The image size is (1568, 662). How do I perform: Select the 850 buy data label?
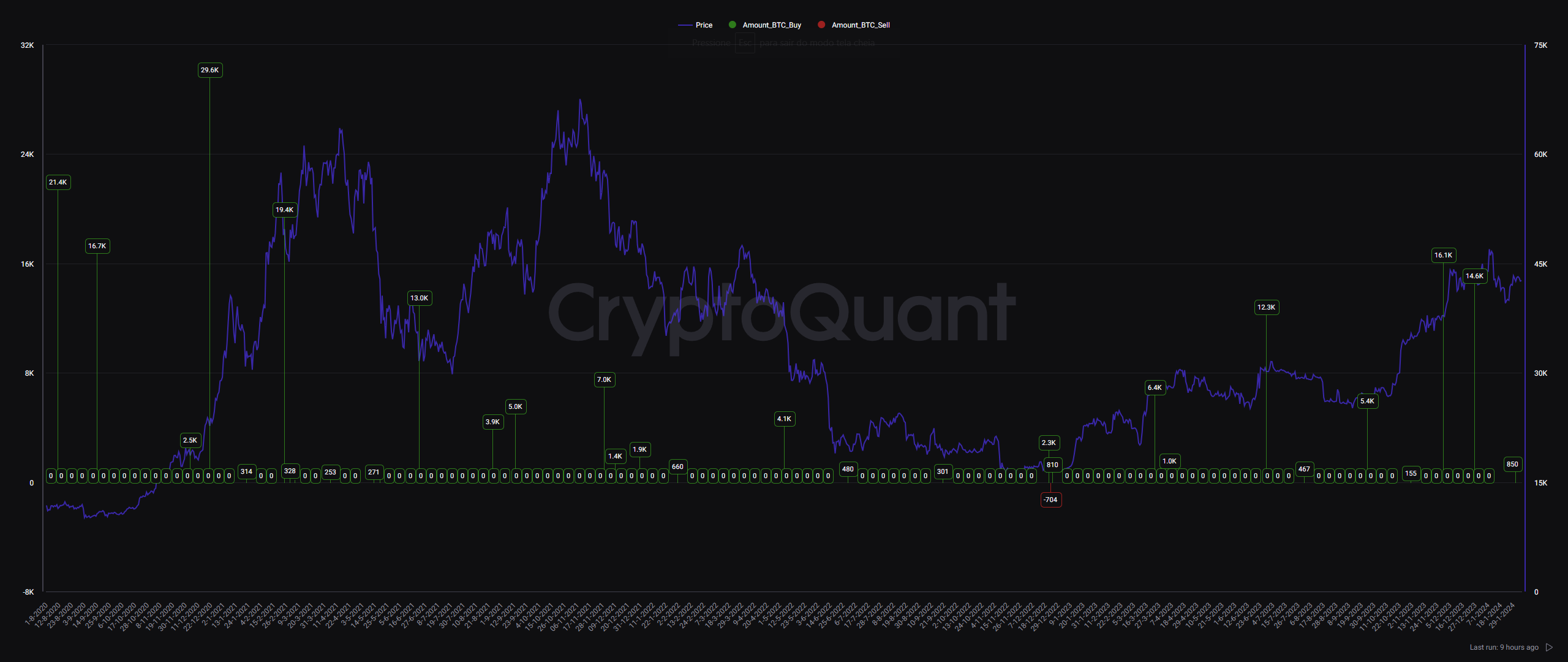pyautogui.click(x=1513, y=465)
